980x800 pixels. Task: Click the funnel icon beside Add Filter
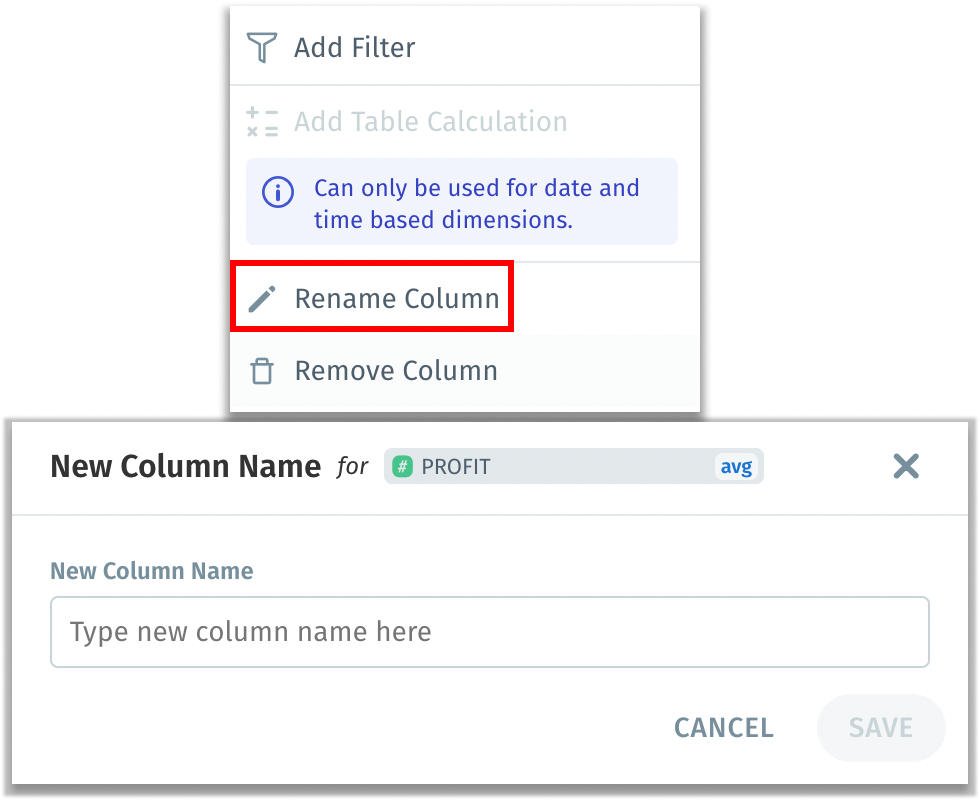pyautogui.click(x=262, y=48)
